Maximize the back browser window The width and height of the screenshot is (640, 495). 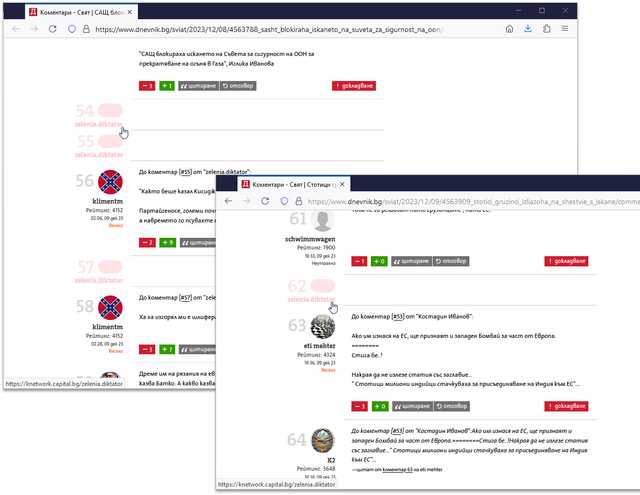pyautogui.click(x=542, y=11)
